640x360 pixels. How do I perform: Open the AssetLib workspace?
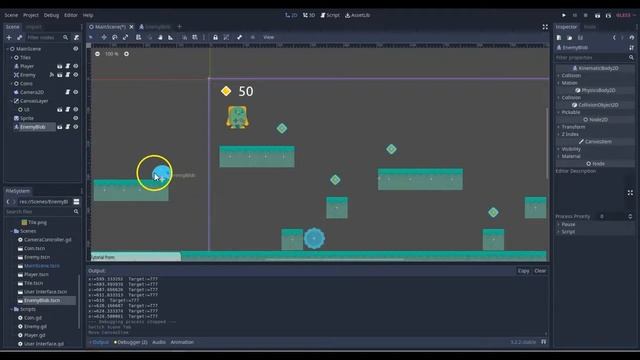[x=358, y=15]
